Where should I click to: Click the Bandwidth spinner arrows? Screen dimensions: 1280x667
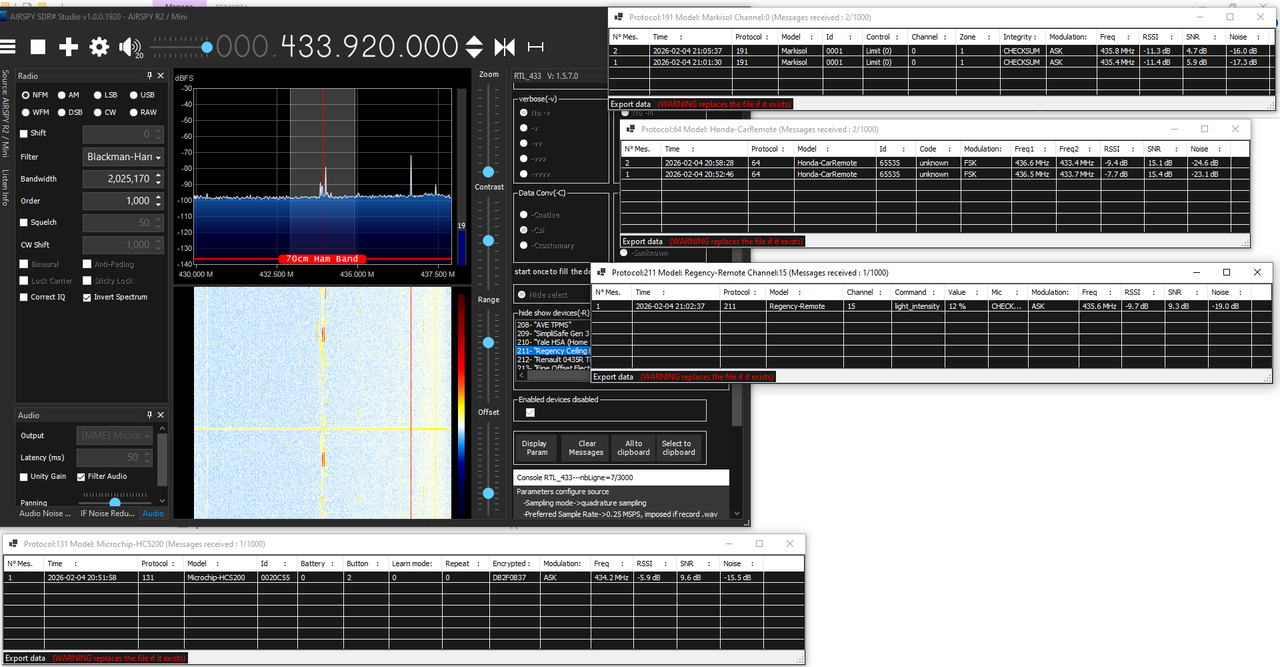tap(158, 179)
